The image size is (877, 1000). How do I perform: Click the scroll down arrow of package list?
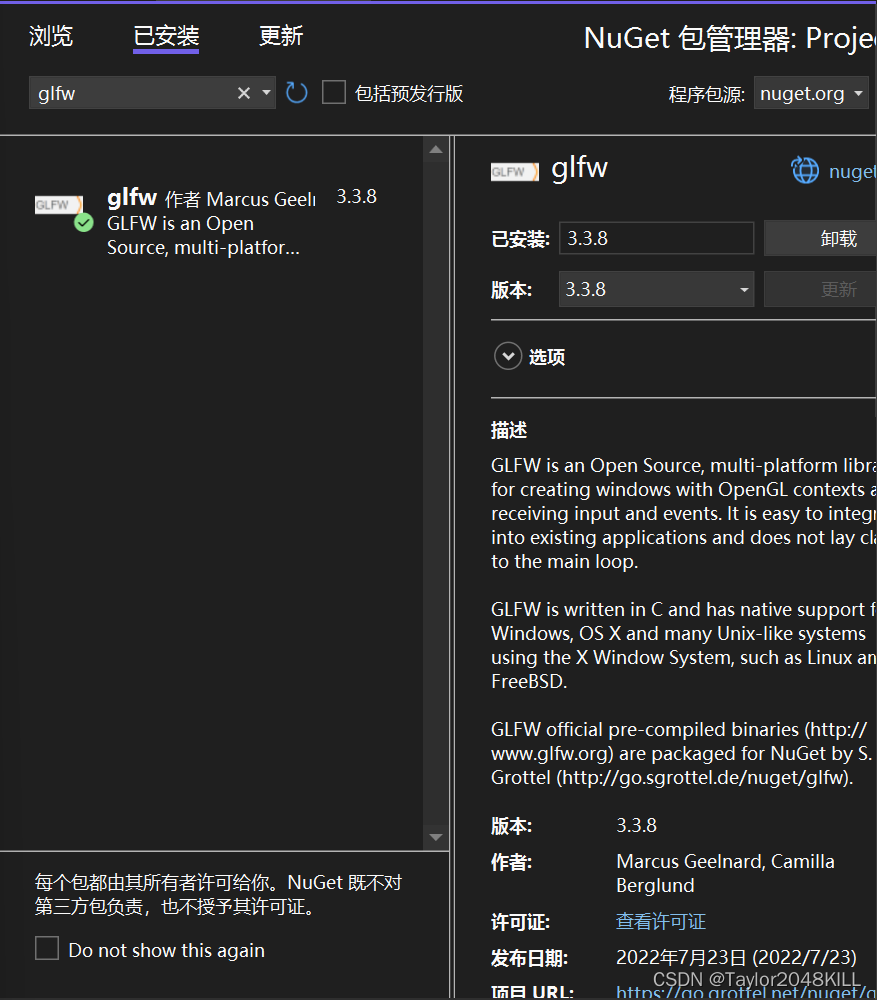[436, 837]
